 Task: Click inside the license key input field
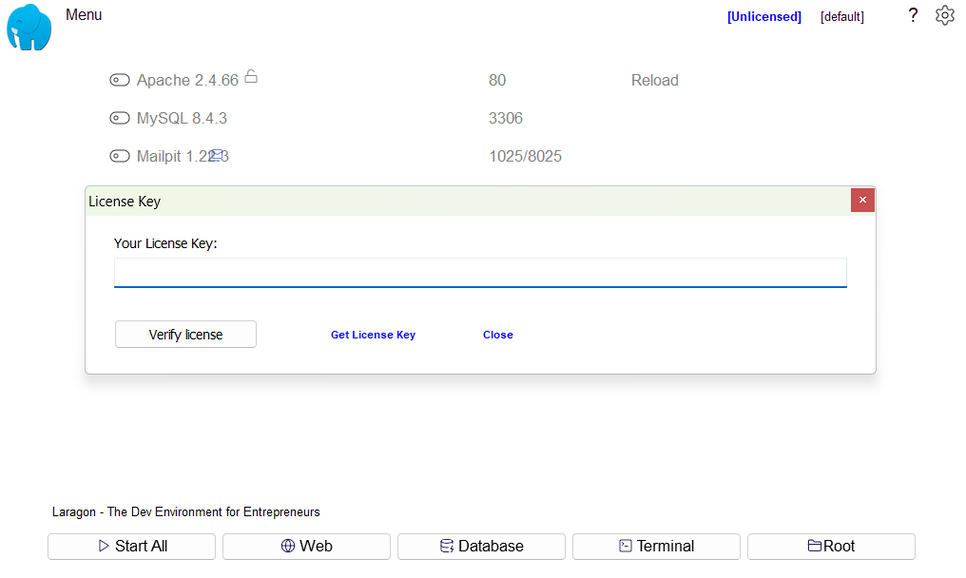pyautogui.click(x=480, y=272)
